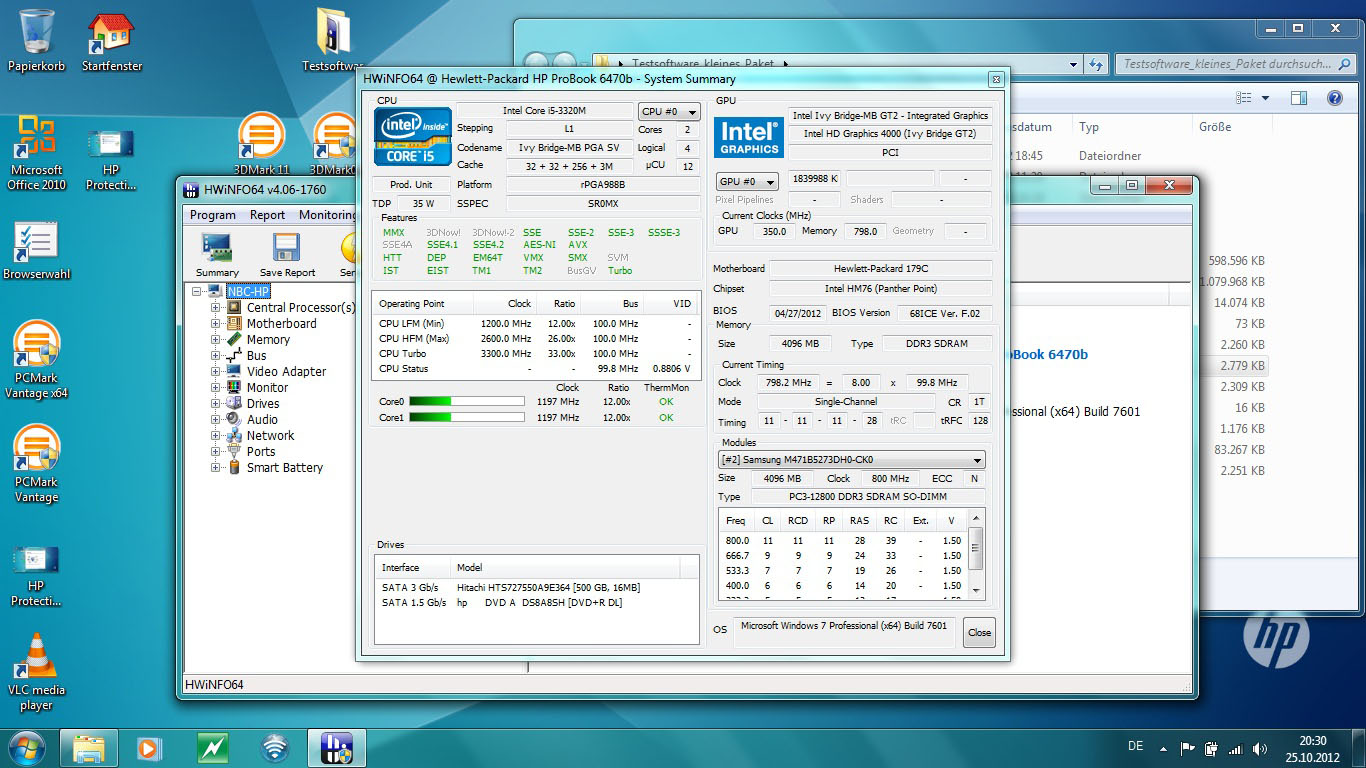Select the Audio speaker tree icon
The width and height of the screenshot is (1366, 768).
tap(234, 420)
